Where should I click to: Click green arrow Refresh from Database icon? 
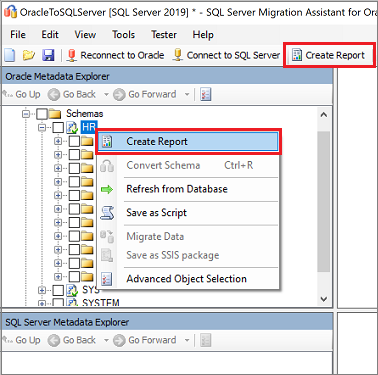coord(107,190)
